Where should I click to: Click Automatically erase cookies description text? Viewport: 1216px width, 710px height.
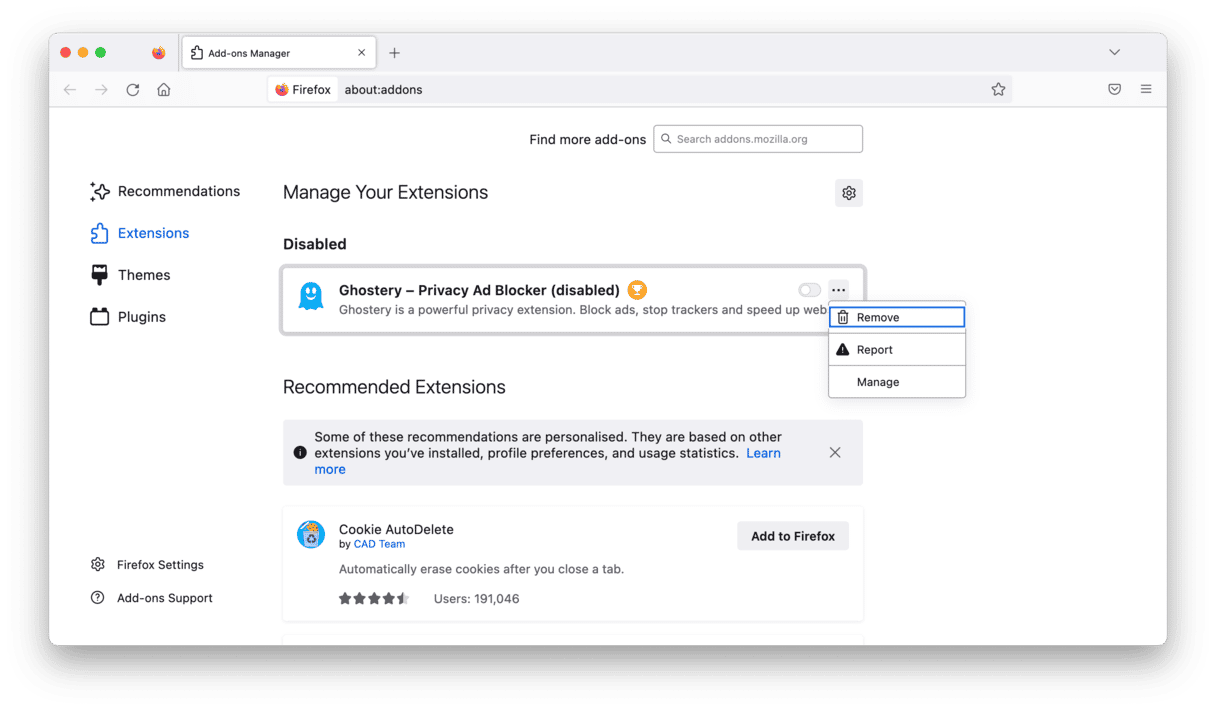click(481, 569)
